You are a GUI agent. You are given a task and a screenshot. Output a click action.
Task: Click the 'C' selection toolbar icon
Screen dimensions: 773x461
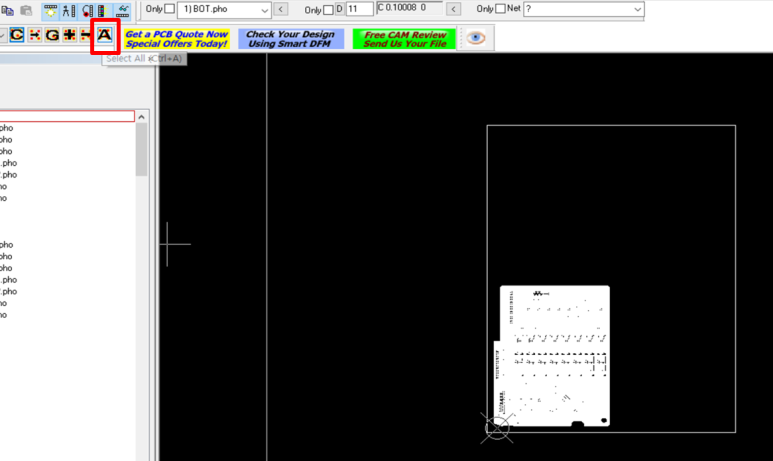click(x=17, y=35)
